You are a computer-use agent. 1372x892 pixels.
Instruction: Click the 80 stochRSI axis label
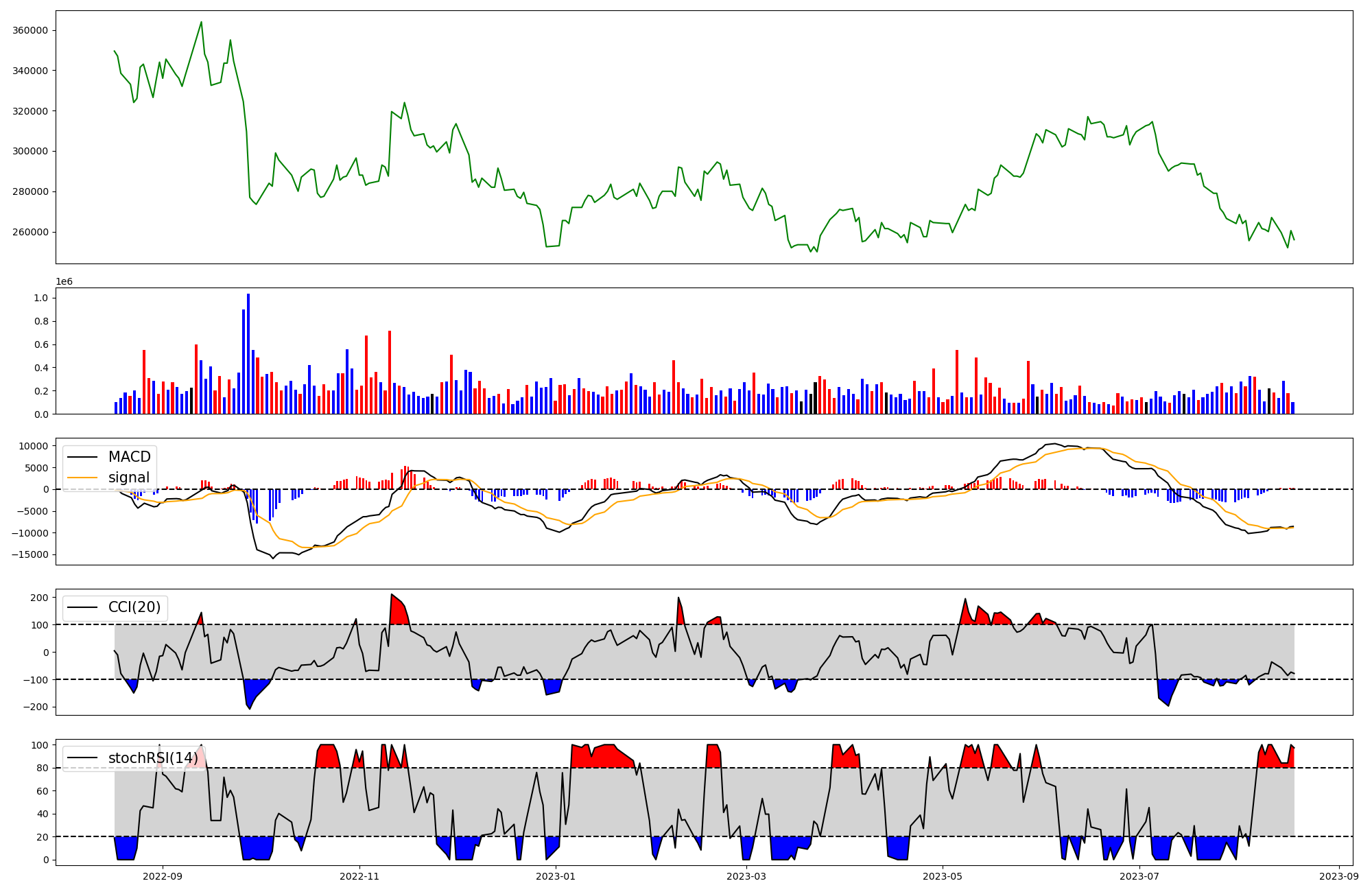43,768
